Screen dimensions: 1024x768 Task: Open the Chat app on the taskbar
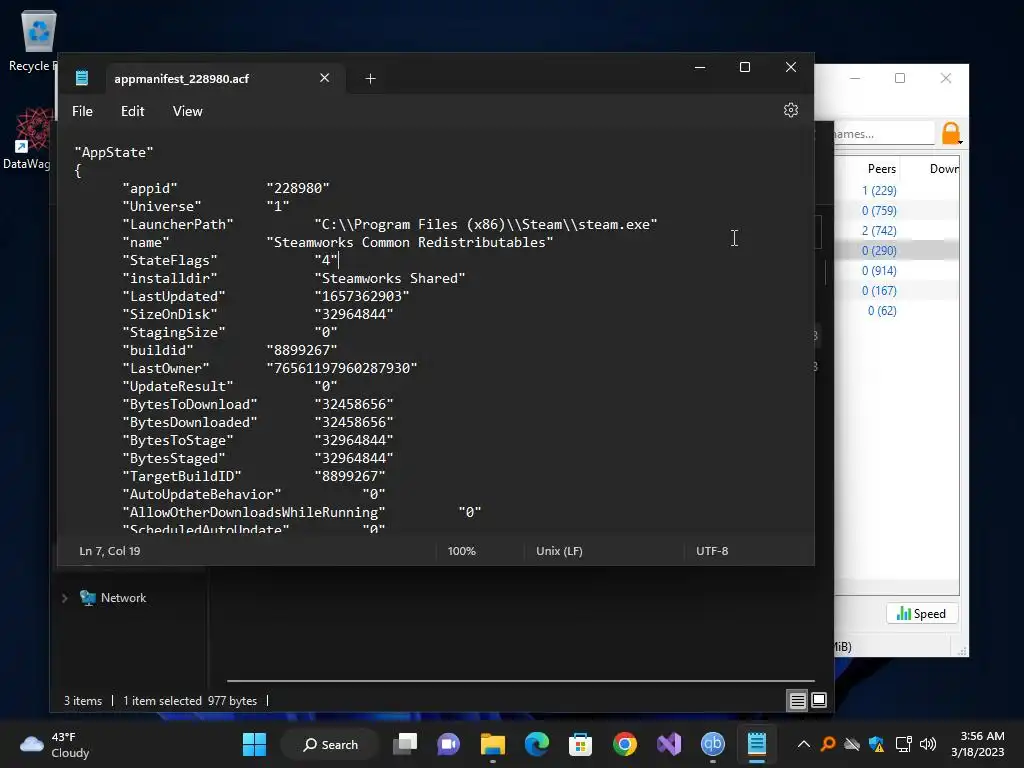[x=449, y=744]
